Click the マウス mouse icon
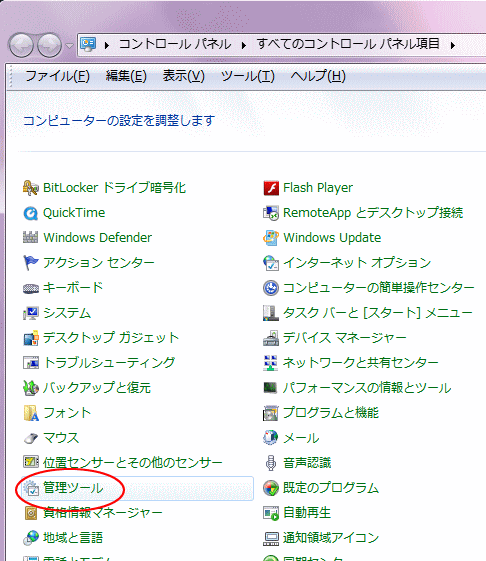 [x=30, y=438]
